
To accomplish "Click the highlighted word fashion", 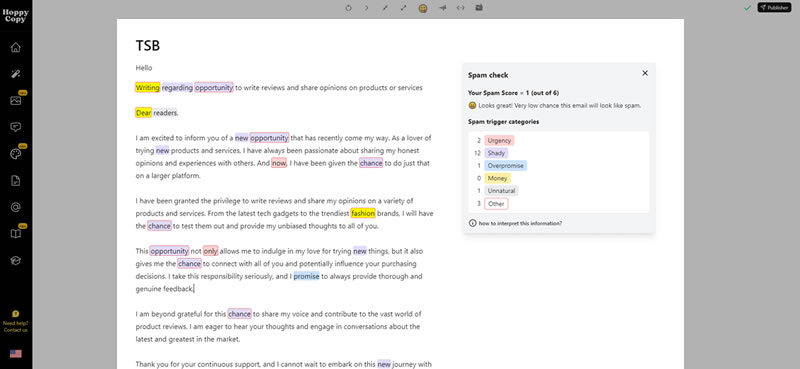I will 363,213.
